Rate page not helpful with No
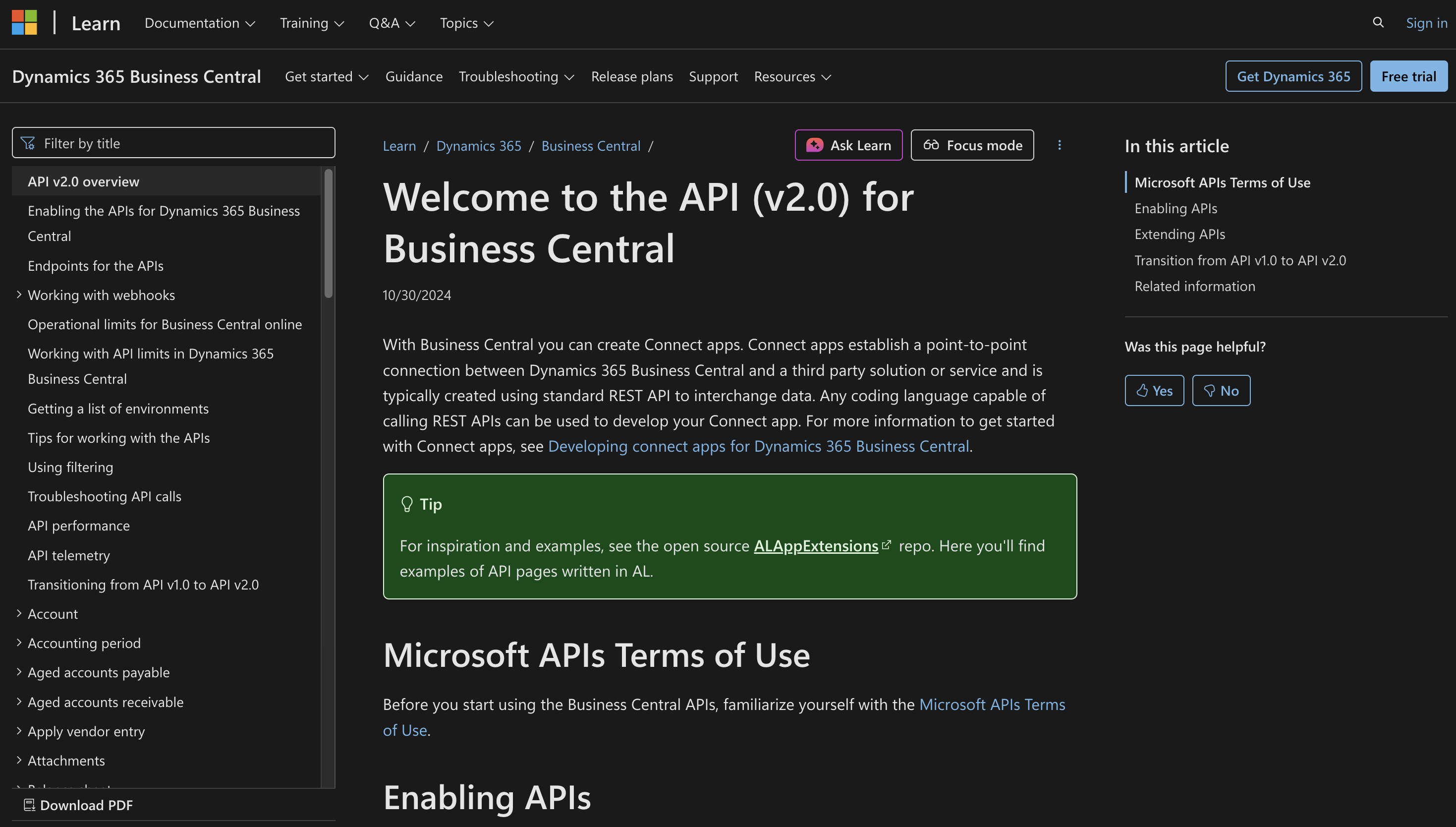 (x=1221, y=390)
